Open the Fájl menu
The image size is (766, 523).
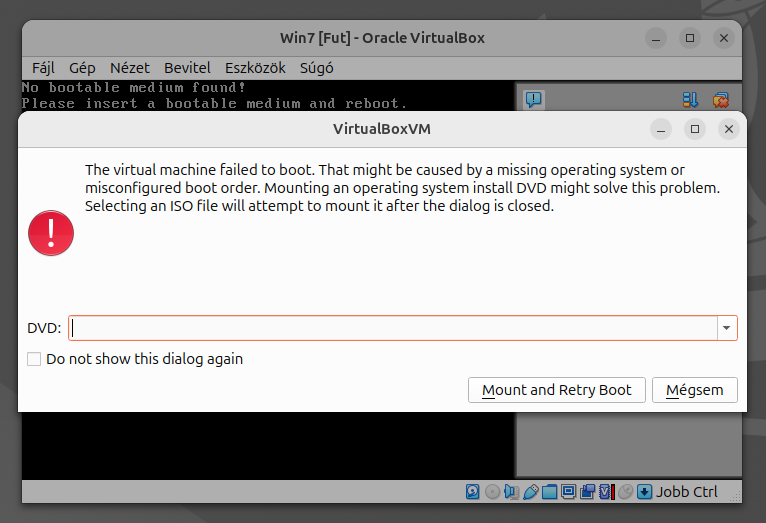43,68
